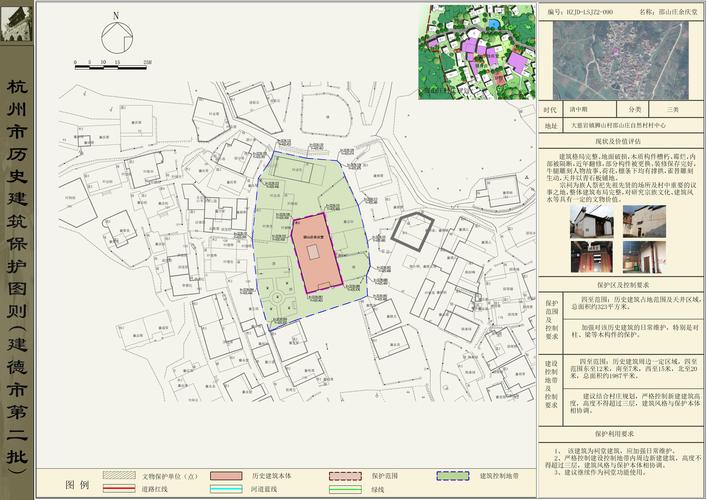
Task: Click the 文物保护单位（点） legend label
Action: pyautogui.click(x=170, y=476)
